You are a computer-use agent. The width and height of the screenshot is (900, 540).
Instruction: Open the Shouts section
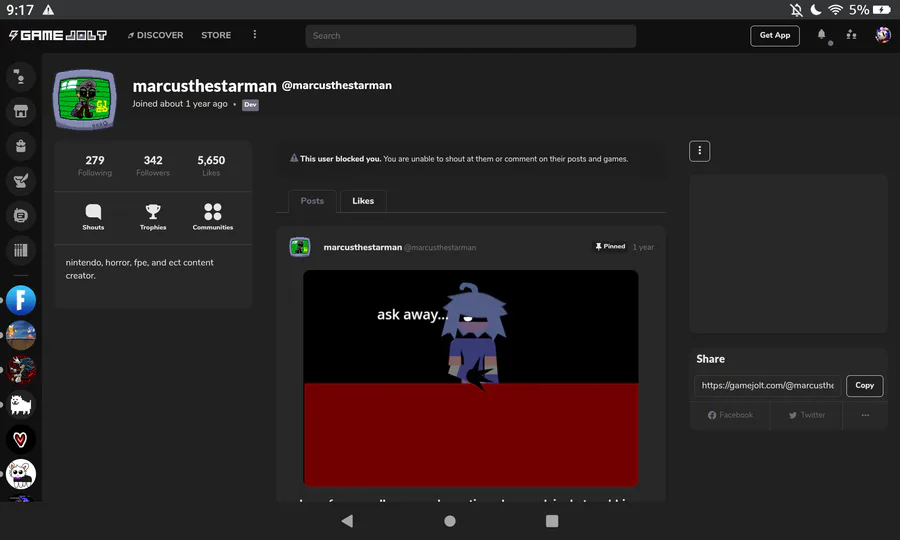click(x=93, y=217)
